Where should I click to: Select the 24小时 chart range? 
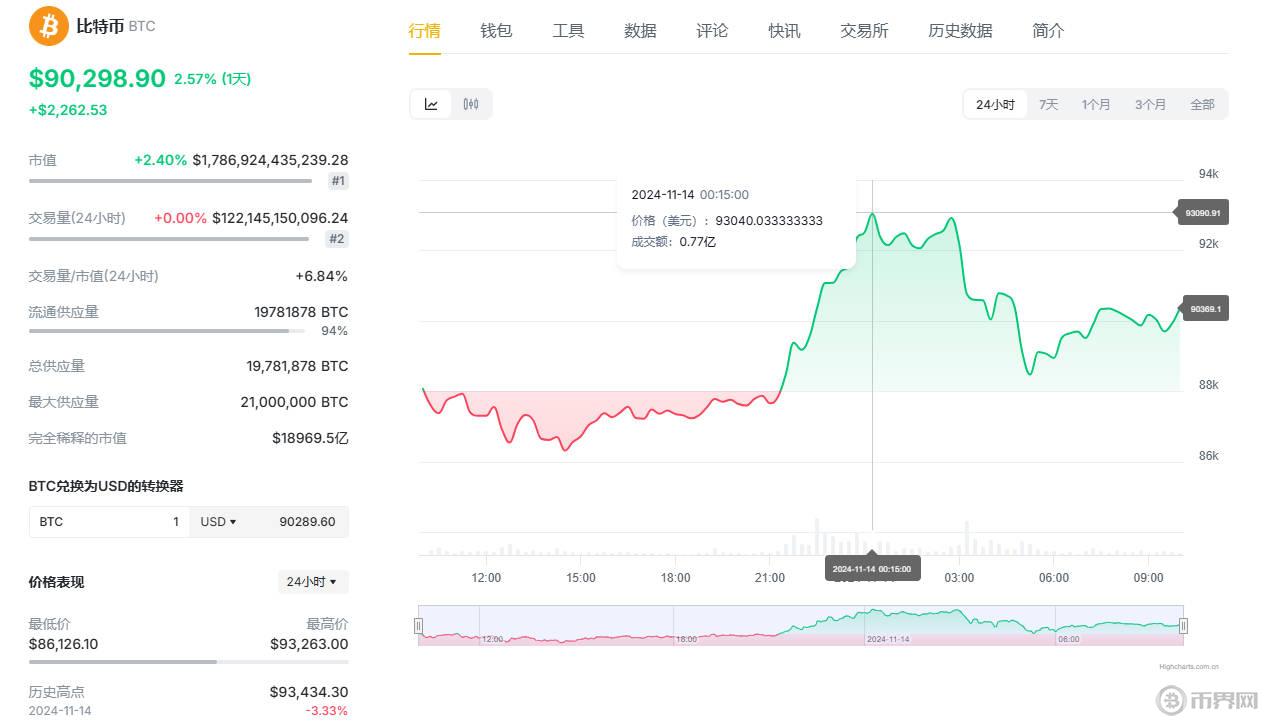(x=995, y=104)
